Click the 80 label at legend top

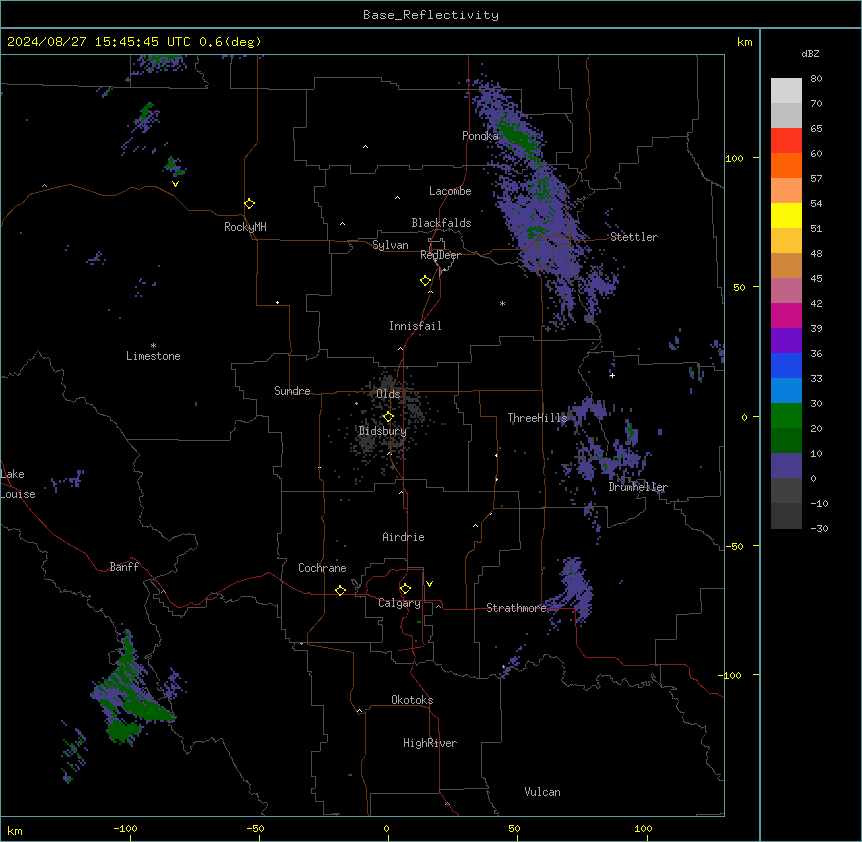[x=816, y=79]
